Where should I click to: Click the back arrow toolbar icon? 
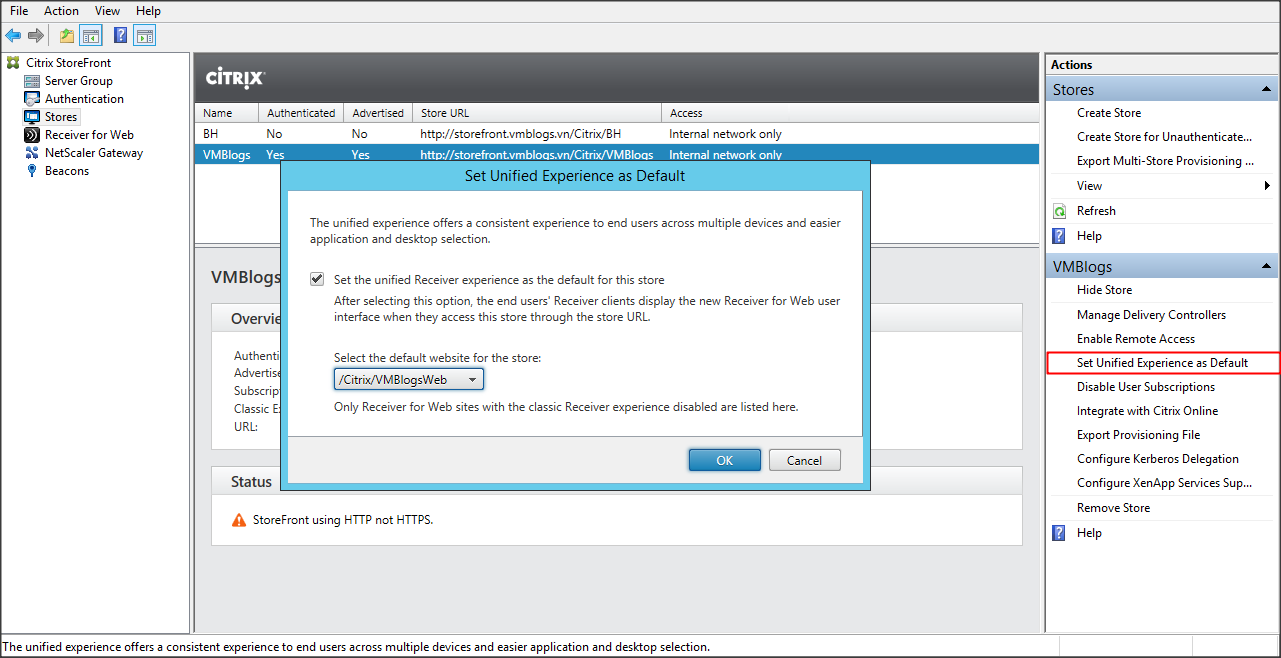tap(13, 36)
